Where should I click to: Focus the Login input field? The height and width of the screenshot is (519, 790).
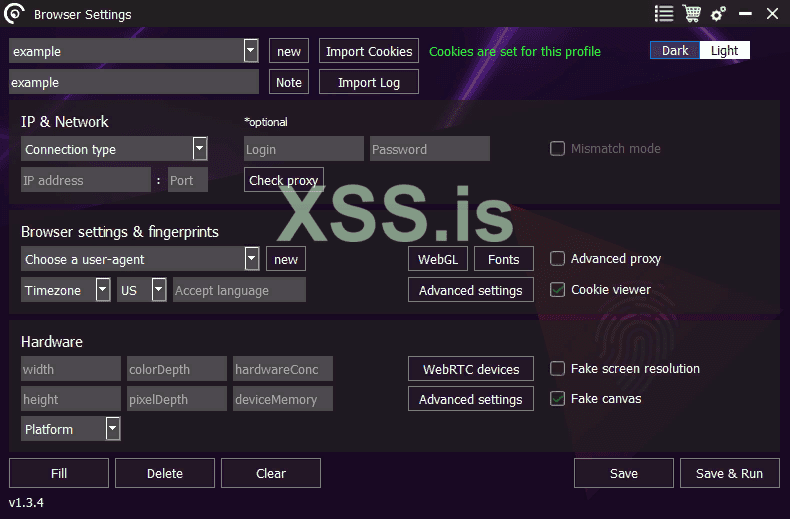[304, 149]
